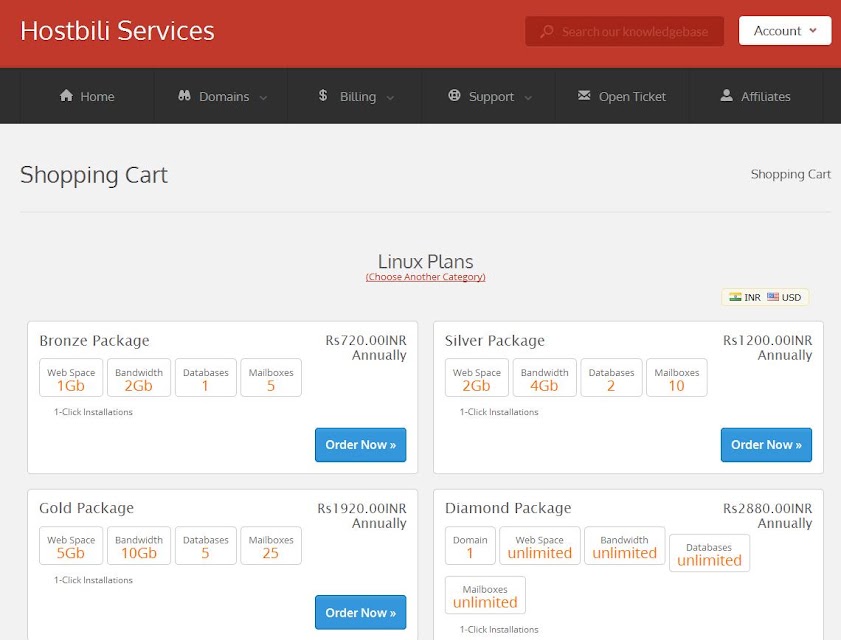Click Diamond Domain 1 box
The image size is (841, 640).
pyautogui.click(x=470, y=546)
